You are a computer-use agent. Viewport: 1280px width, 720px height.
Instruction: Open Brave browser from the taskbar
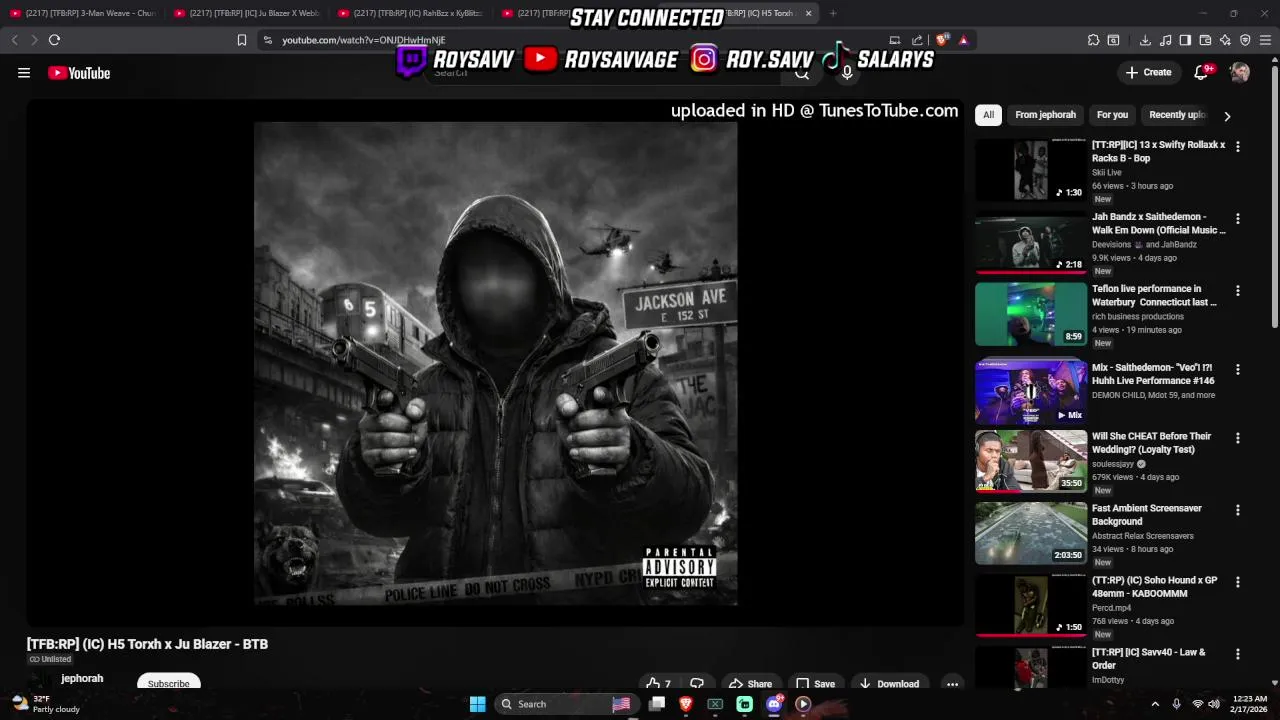[686, 704]
